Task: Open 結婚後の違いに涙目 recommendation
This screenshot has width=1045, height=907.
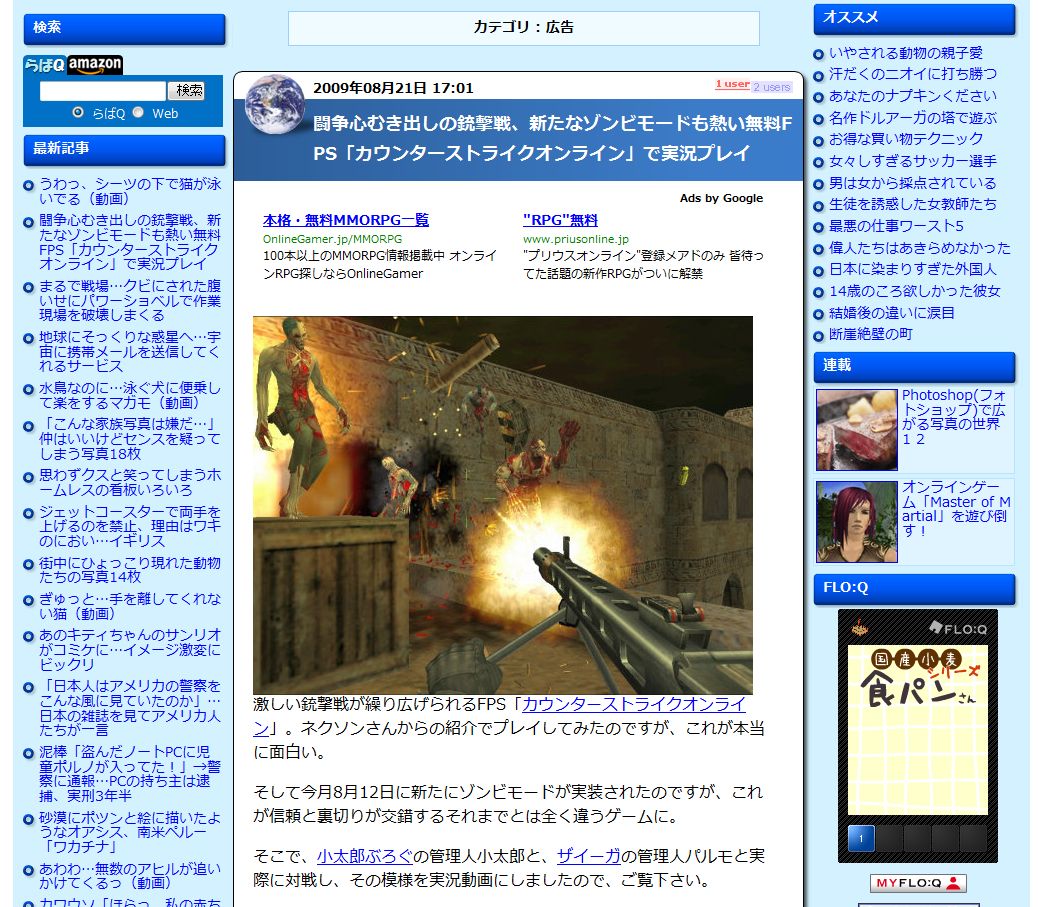Action: click(x=891, y=313)
